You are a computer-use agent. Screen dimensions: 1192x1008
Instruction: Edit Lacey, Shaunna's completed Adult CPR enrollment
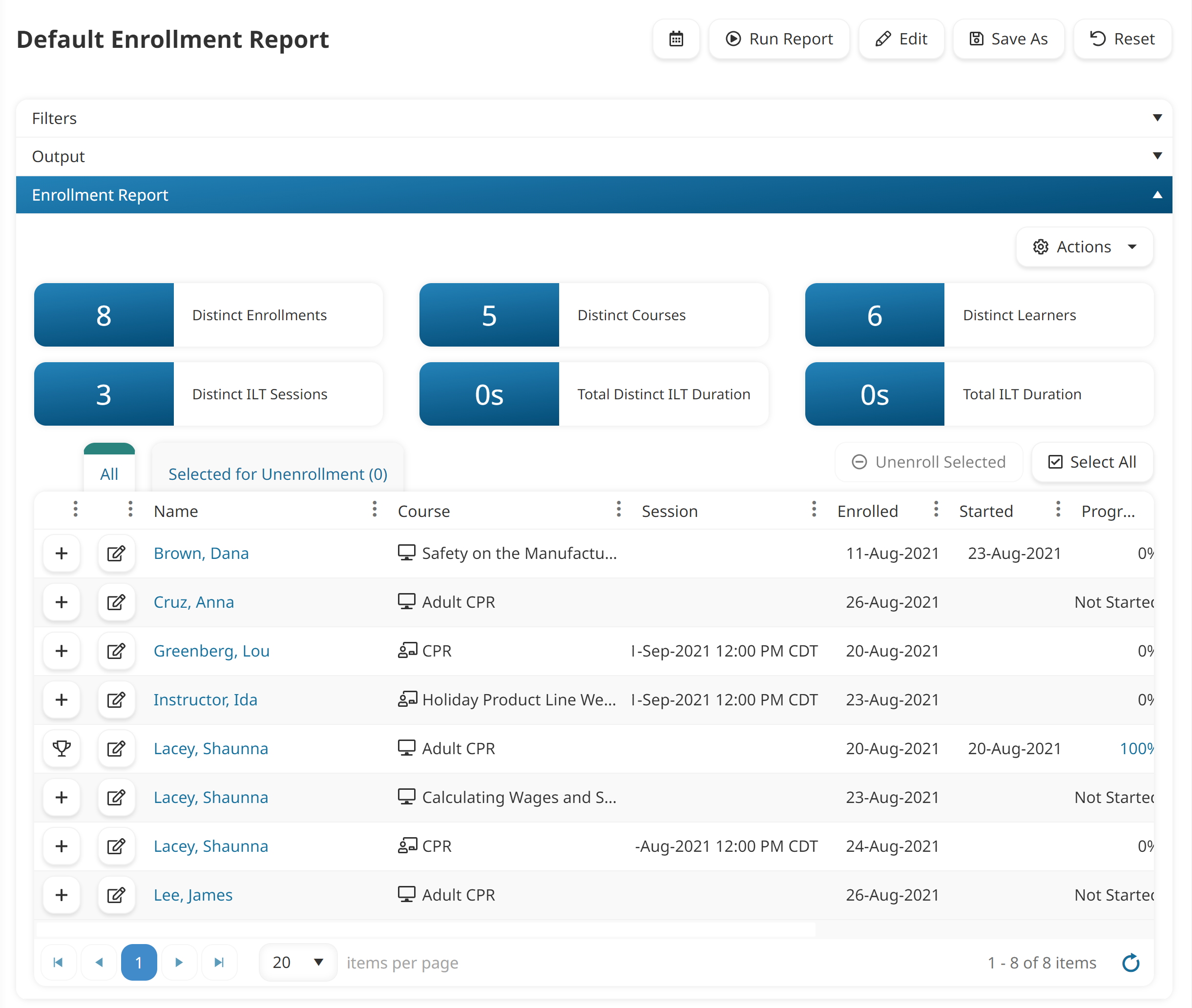coord(116,749)
